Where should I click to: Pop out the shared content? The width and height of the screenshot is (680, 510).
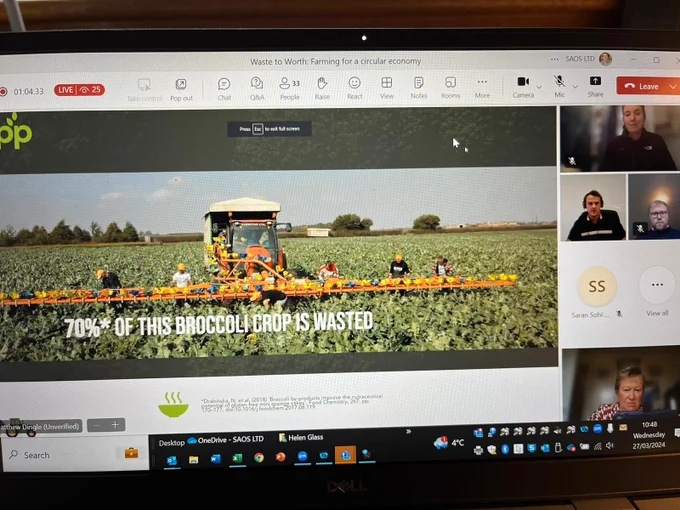click(181, 90)
